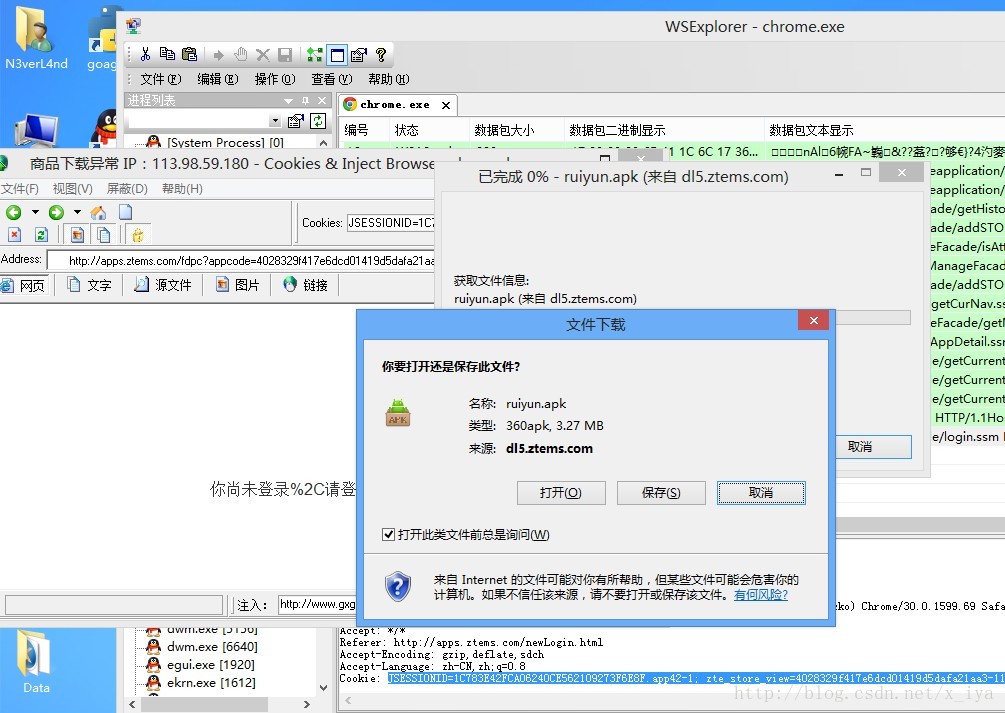Close the chrome.exe tab with its X
Screen dimensions: 1005x713
[445, 105]
